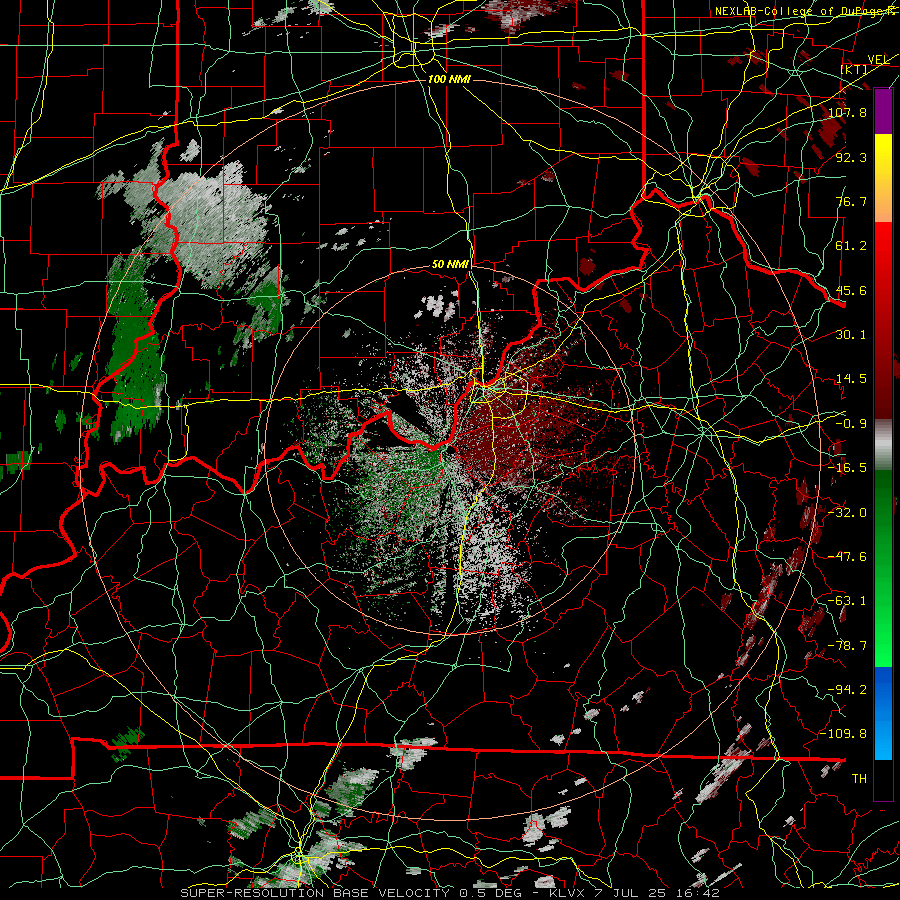Click the VEL legend title
The width and height of the screenshot is (900, 900).
click(878, 60)
